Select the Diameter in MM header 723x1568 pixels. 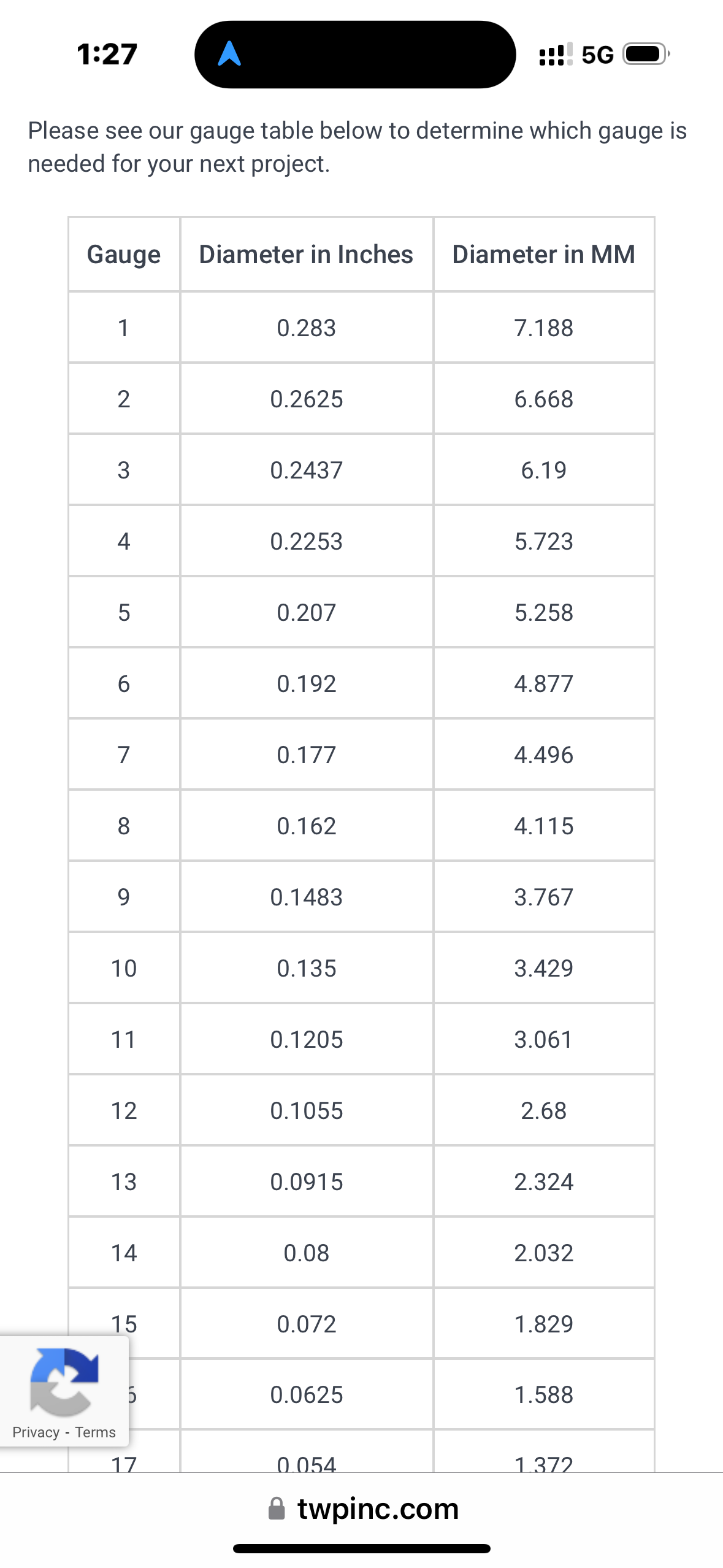pos(543,255)
